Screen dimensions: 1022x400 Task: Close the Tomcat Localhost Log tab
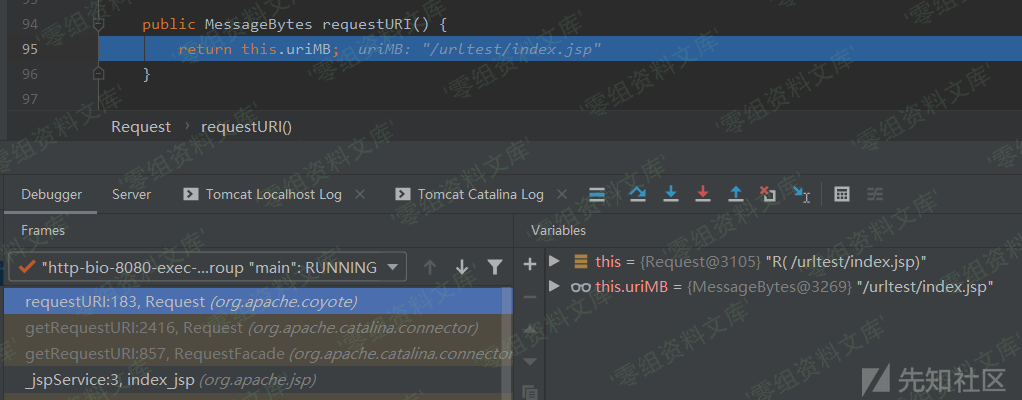360,194
